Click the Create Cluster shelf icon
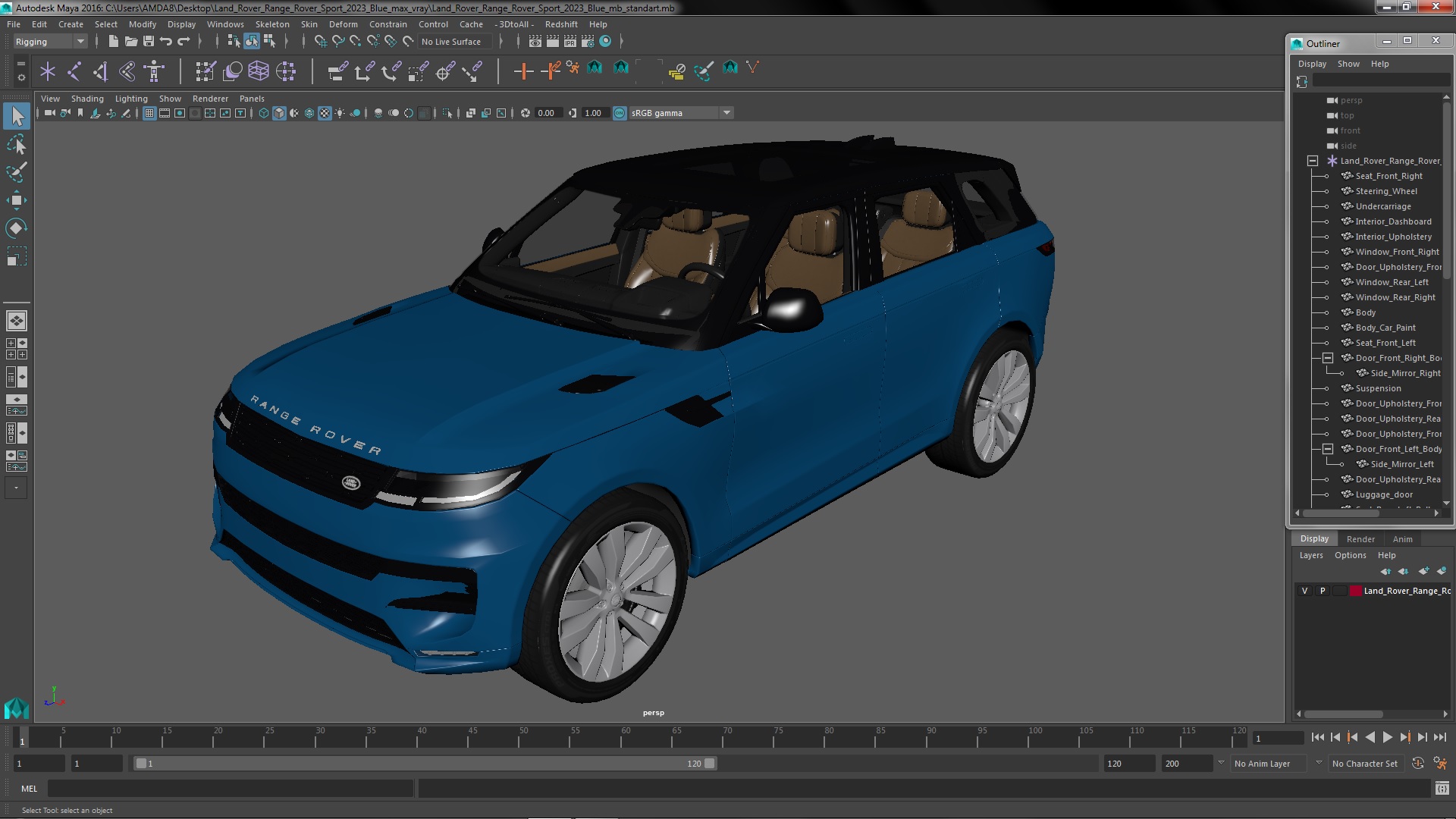Image resolution: width=1456 pixels, height=819 pixels. tap(286, 71)
